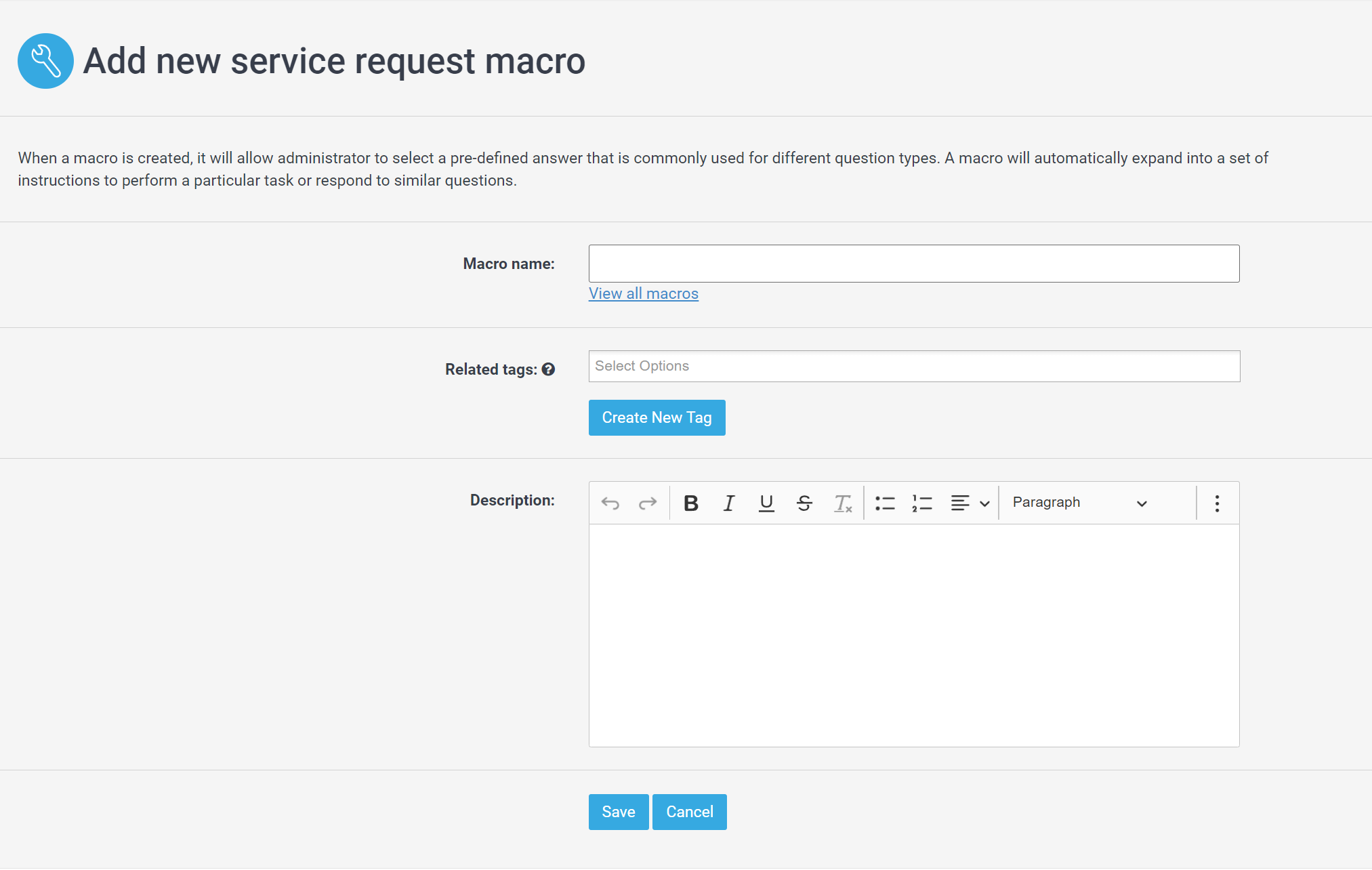Underline the selected text
The height and width of the screenshot is (870, 1372).
(766, 503)
